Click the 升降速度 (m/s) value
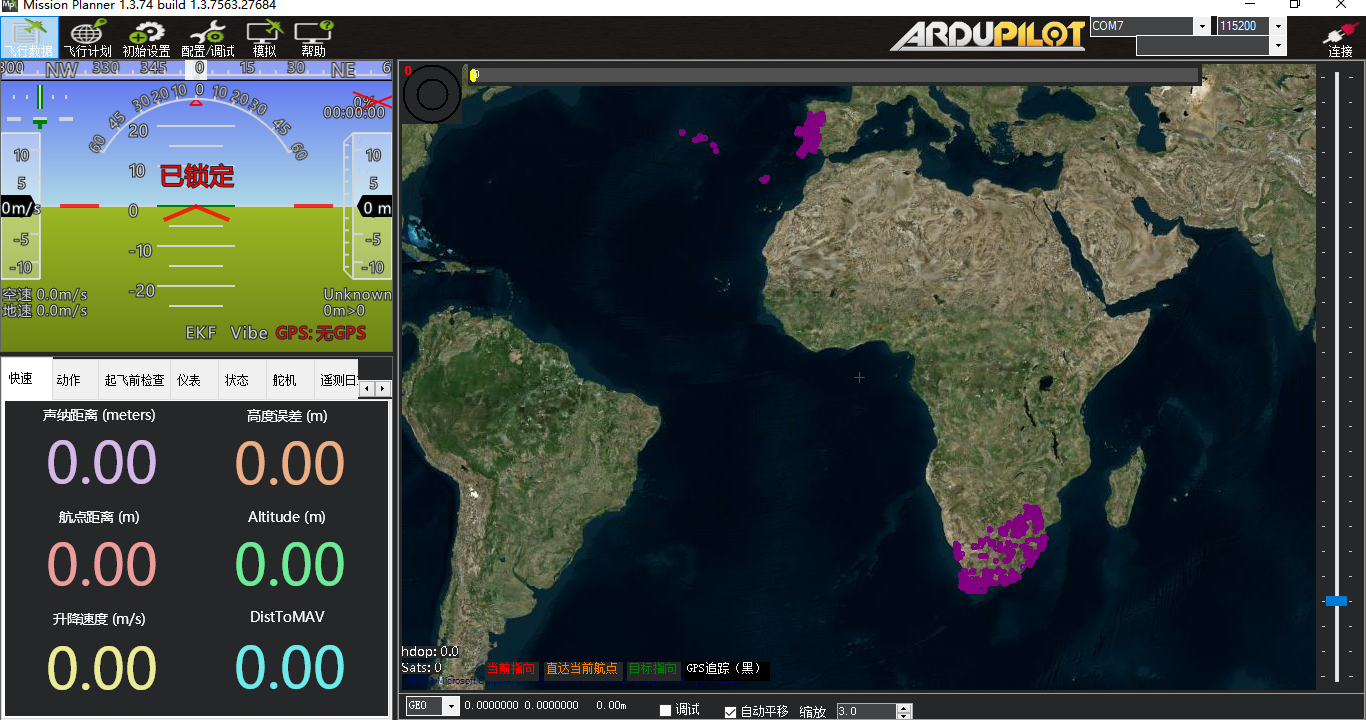This screenshot has height=720, width=1366. tap(101, 668)
